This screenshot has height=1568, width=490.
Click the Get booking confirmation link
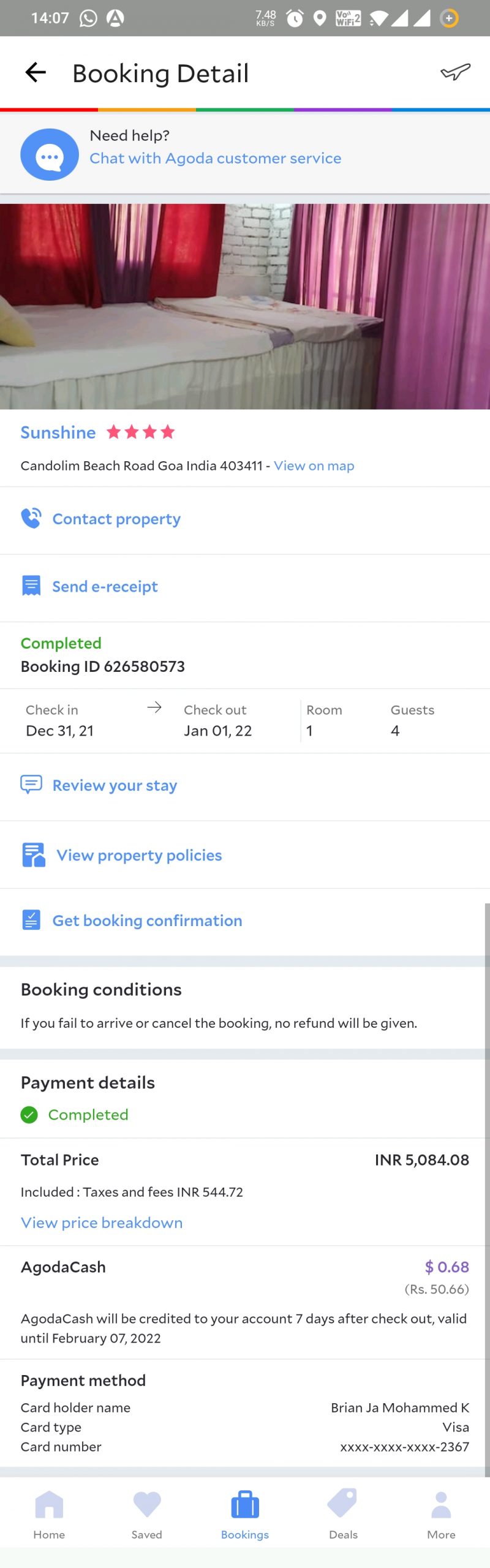[147, 921]
